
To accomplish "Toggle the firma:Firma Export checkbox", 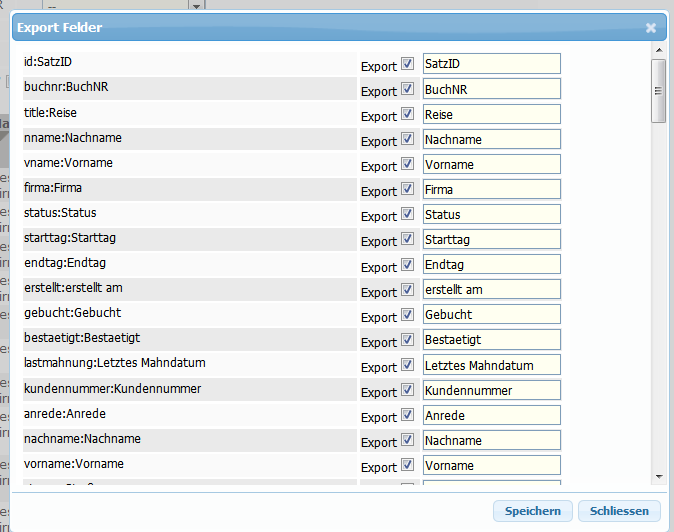I will click(408, 189).
